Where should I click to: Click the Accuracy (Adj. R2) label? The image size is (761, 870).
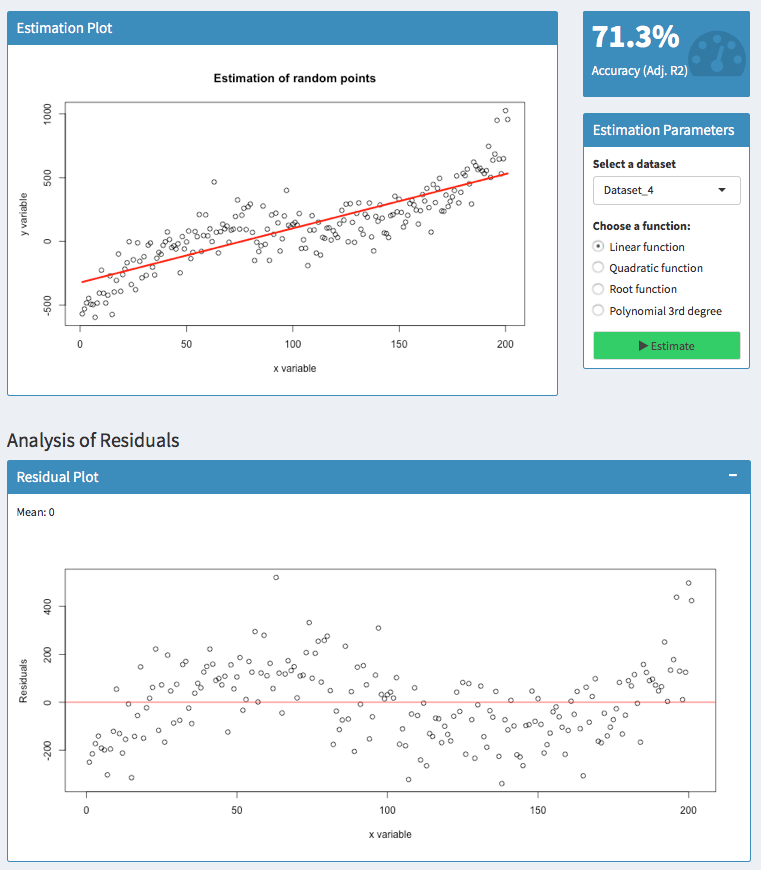click(x=639, y=71)
